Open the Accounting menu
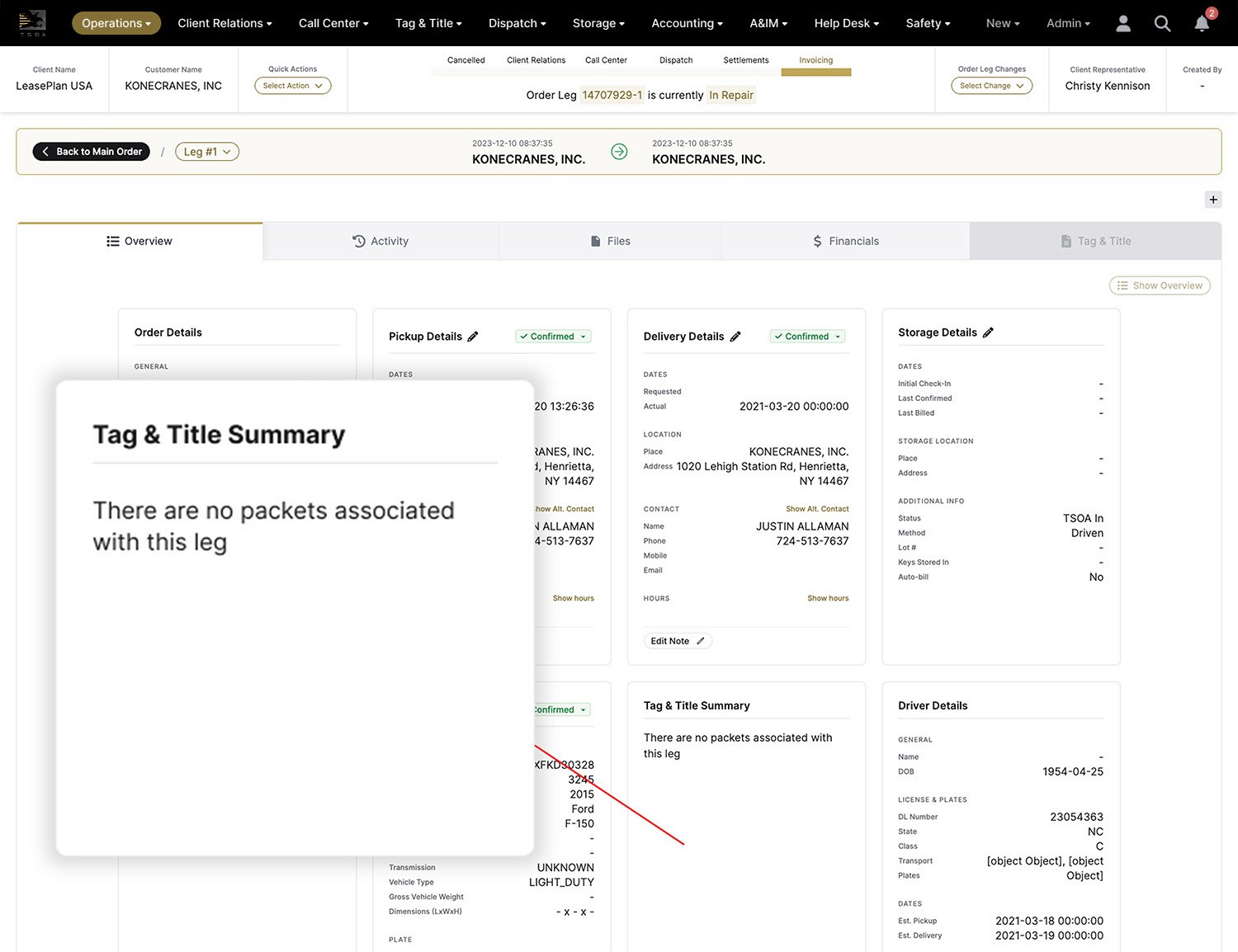 [x=687, y=23]
